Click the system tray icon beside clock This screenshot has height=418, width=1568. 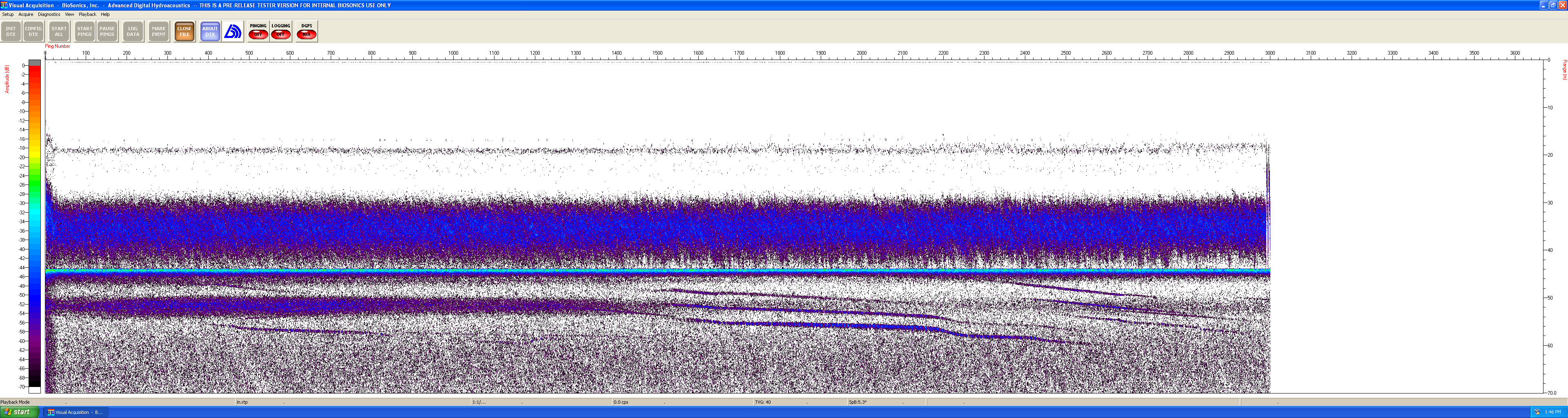pos(1537,413)
